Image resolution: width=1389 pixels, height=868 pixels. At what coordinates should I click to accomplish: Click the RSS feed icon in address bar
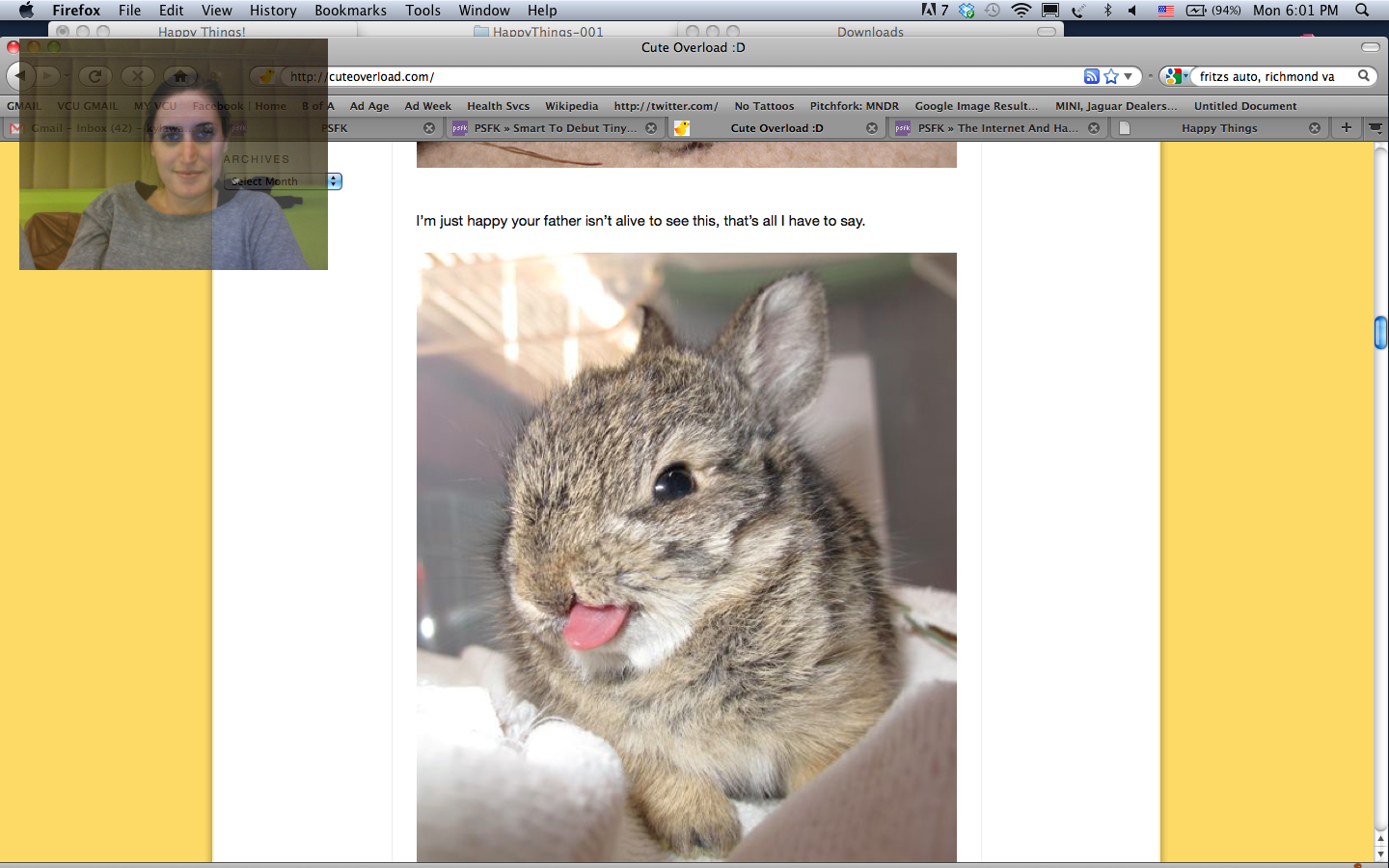pyautogui.click(x=1091, y=76)
